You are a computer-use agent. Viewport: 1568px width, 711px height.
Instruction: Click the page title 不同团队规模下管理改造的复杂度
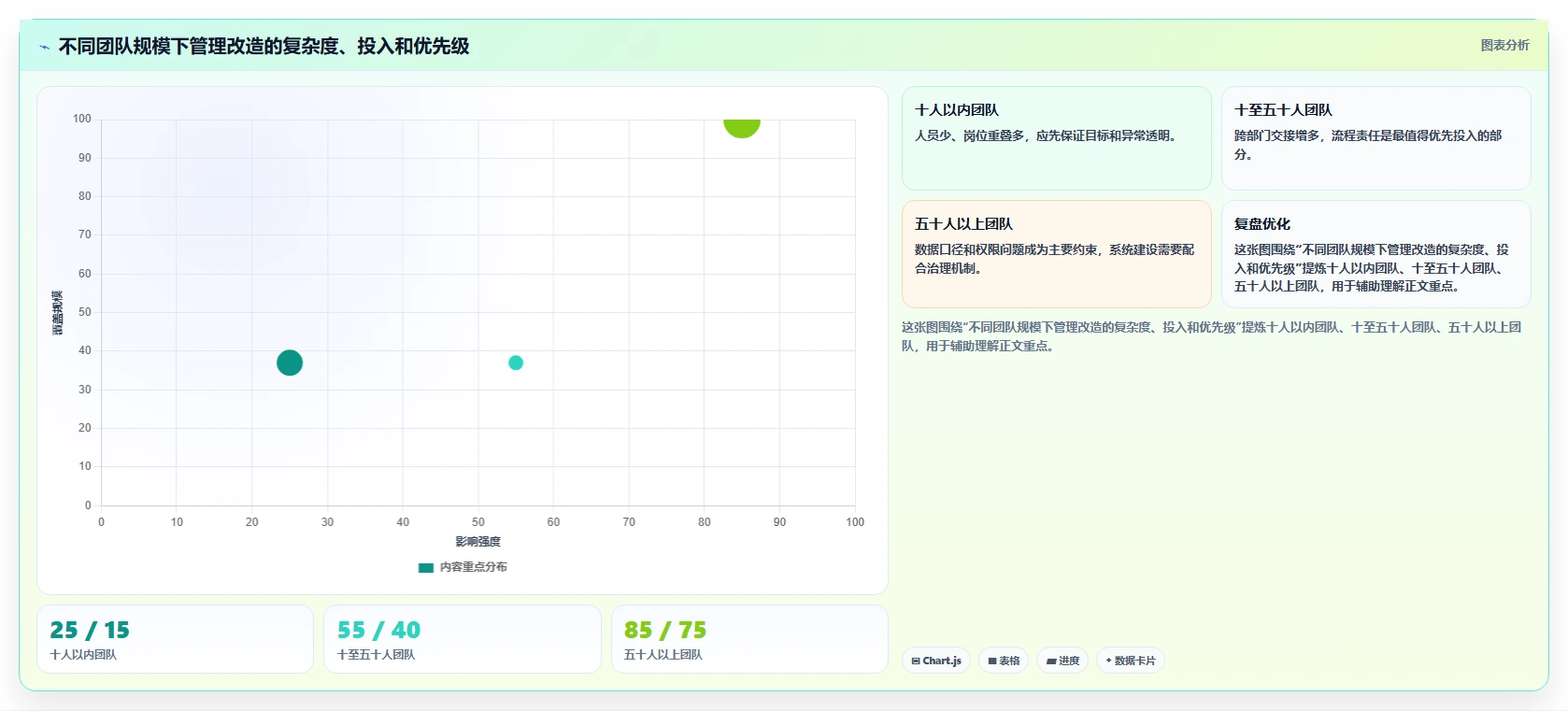click(264, 47)
